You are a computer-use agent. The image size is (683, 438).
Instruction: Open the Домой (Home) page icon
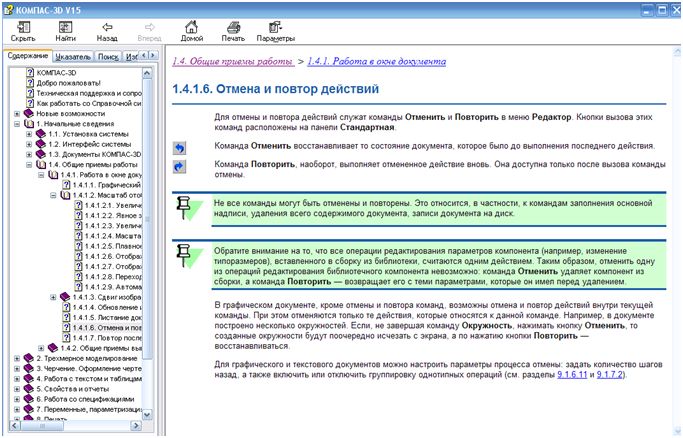tap(192, 27)
